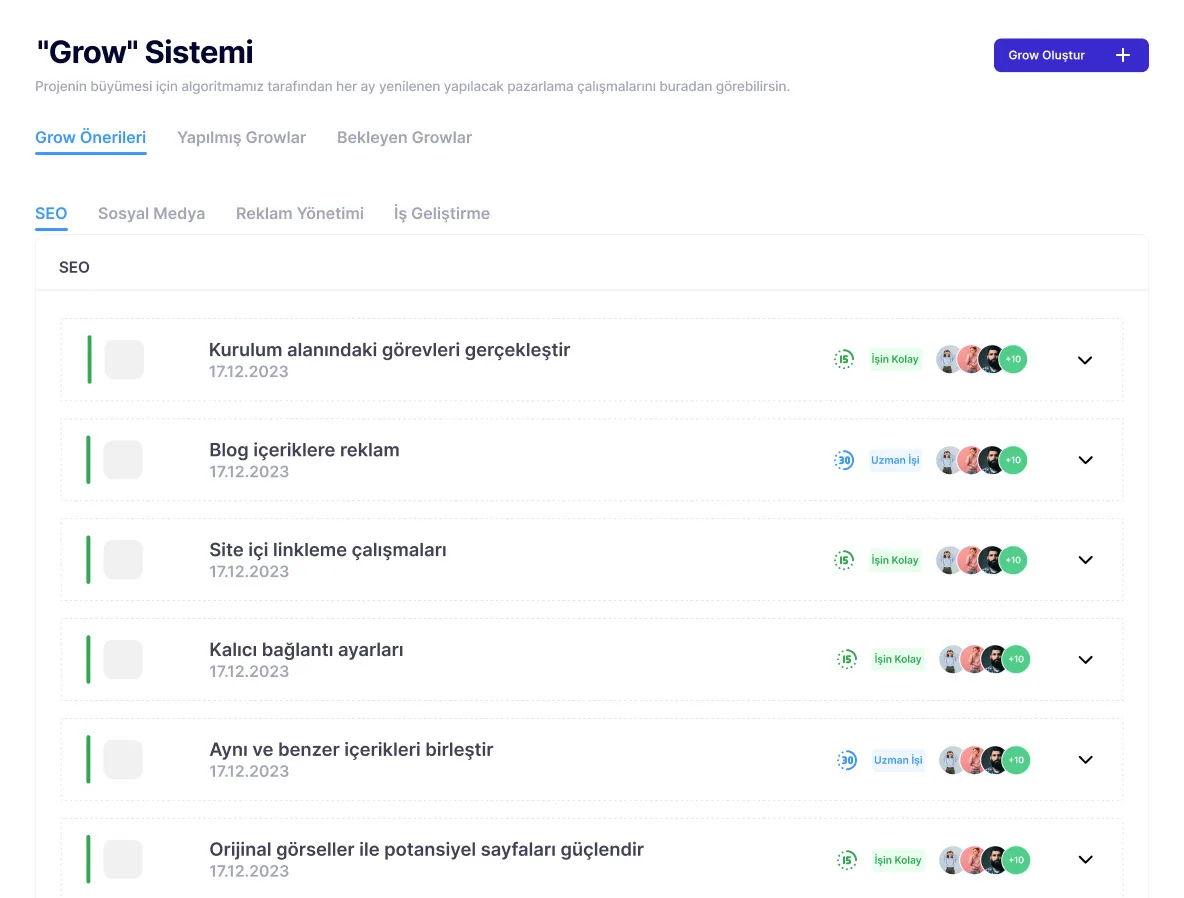The height and width of the screenshot is (898, 1184).
Task: Click +10 avatar badge in Orijinal görseller row
Action: click(x=1016, y=859)
